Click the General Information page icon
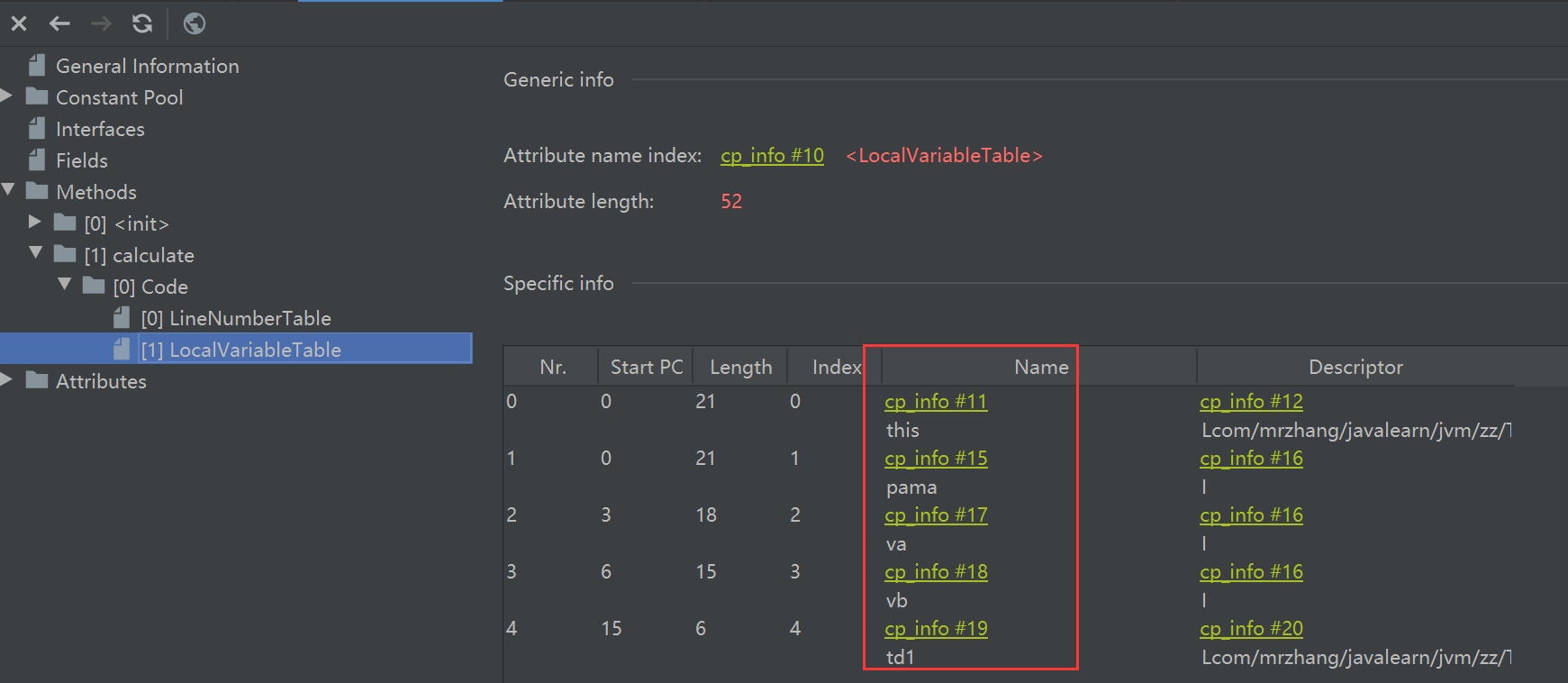The height and width of the screenshot is (683, 1568). [37, 66]
